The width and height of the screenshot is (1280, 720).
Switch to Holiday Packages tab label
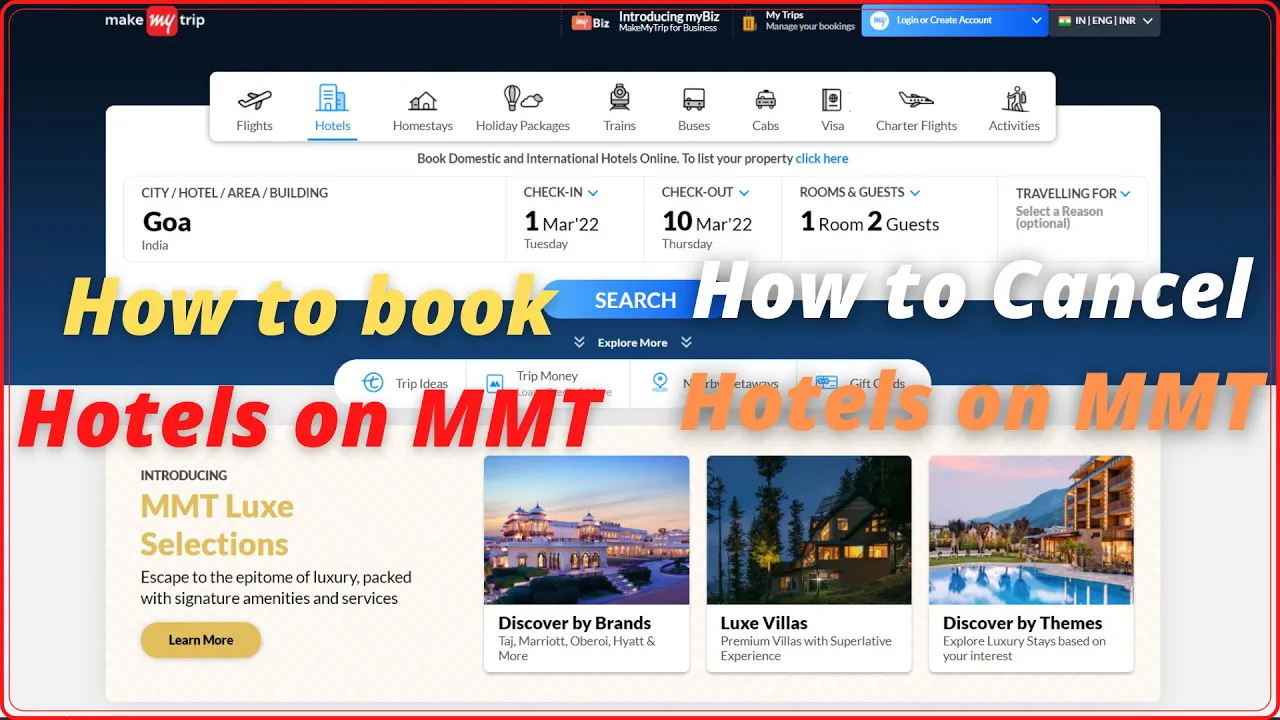tap(523, 126)
